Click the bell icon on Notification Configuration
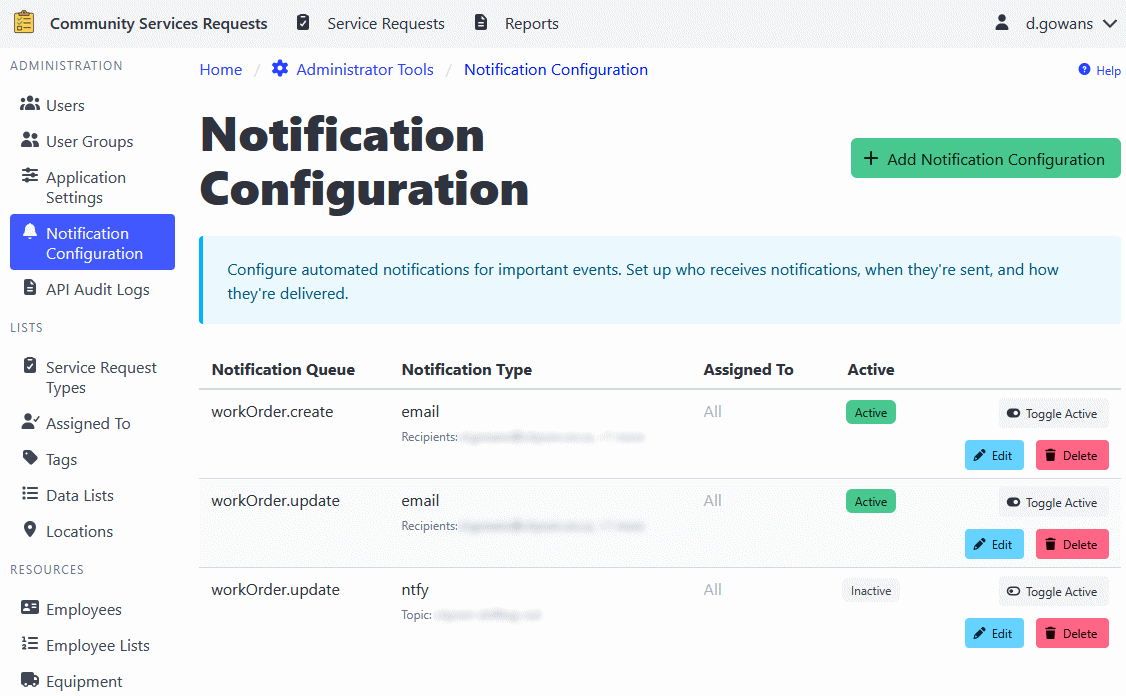This screenshot has width=1126, height=696. 28,232
